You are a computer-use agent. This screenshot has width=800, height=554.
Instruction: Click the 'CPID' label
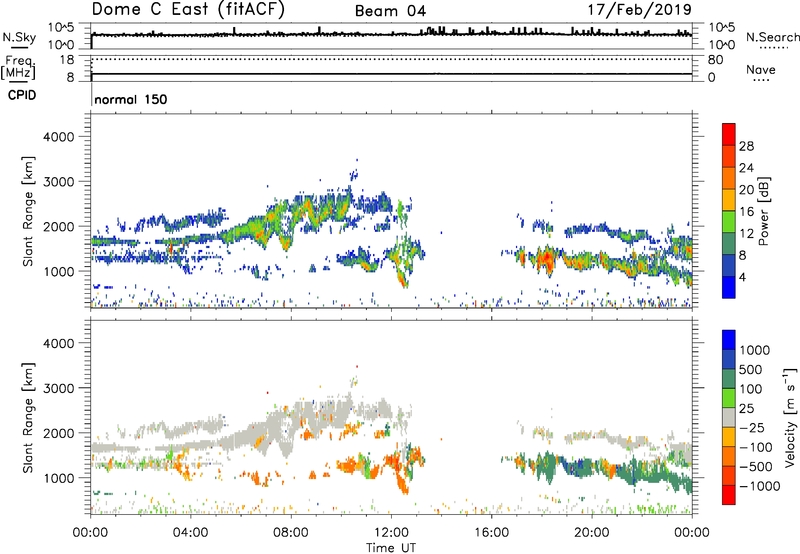point(22,95)
